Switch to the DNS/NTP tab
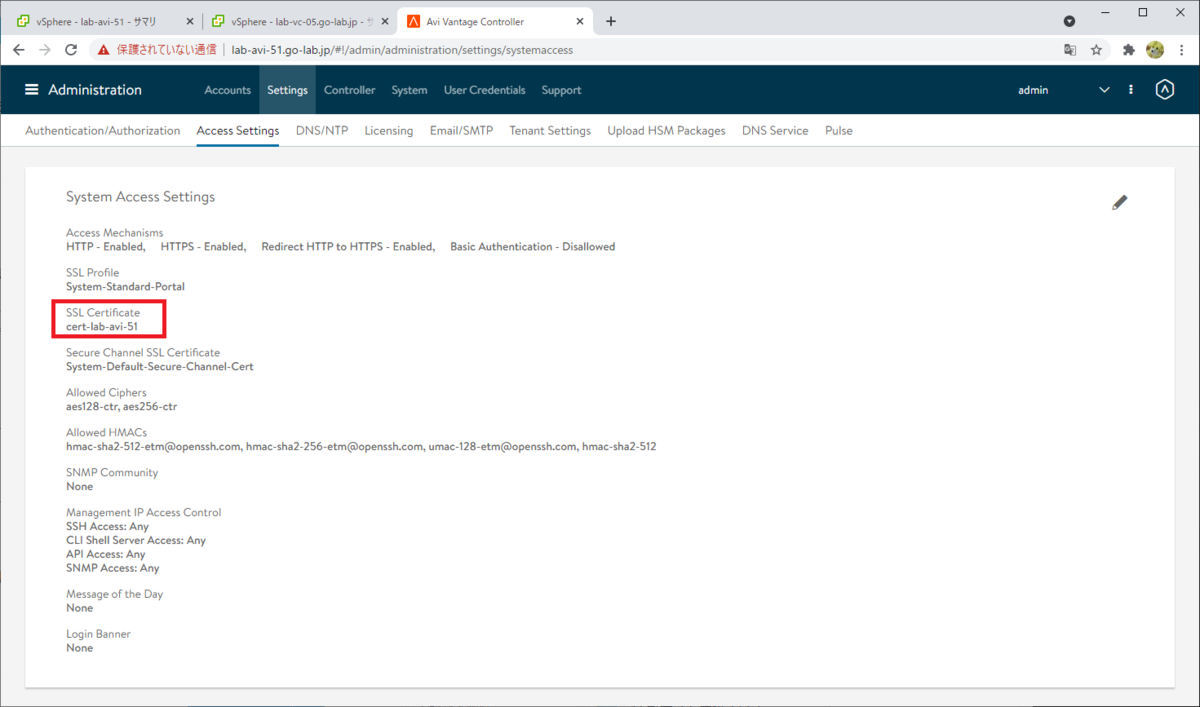Image resolution: width=1200 pixels, height=707 pixels. (x=322, y=130)
